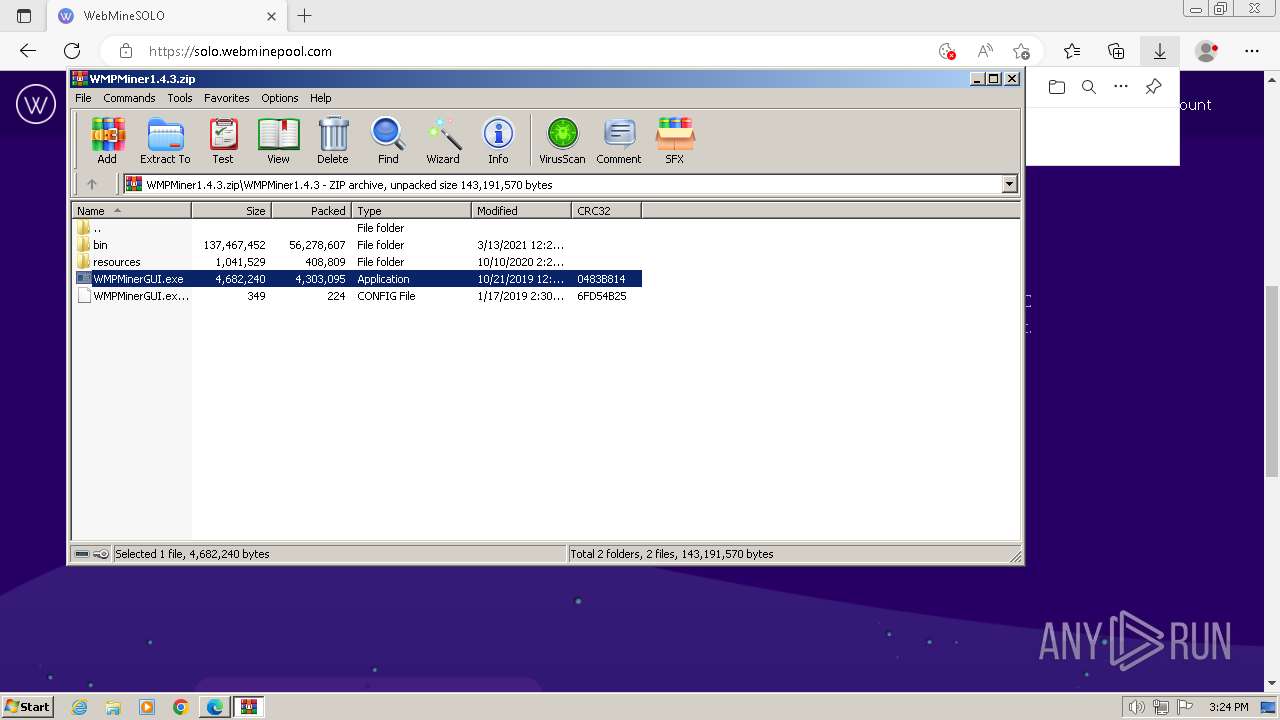The height and width of the screenshot is (720, 1280).
Task: Select the resources folder
Action: tap(357, 262)
